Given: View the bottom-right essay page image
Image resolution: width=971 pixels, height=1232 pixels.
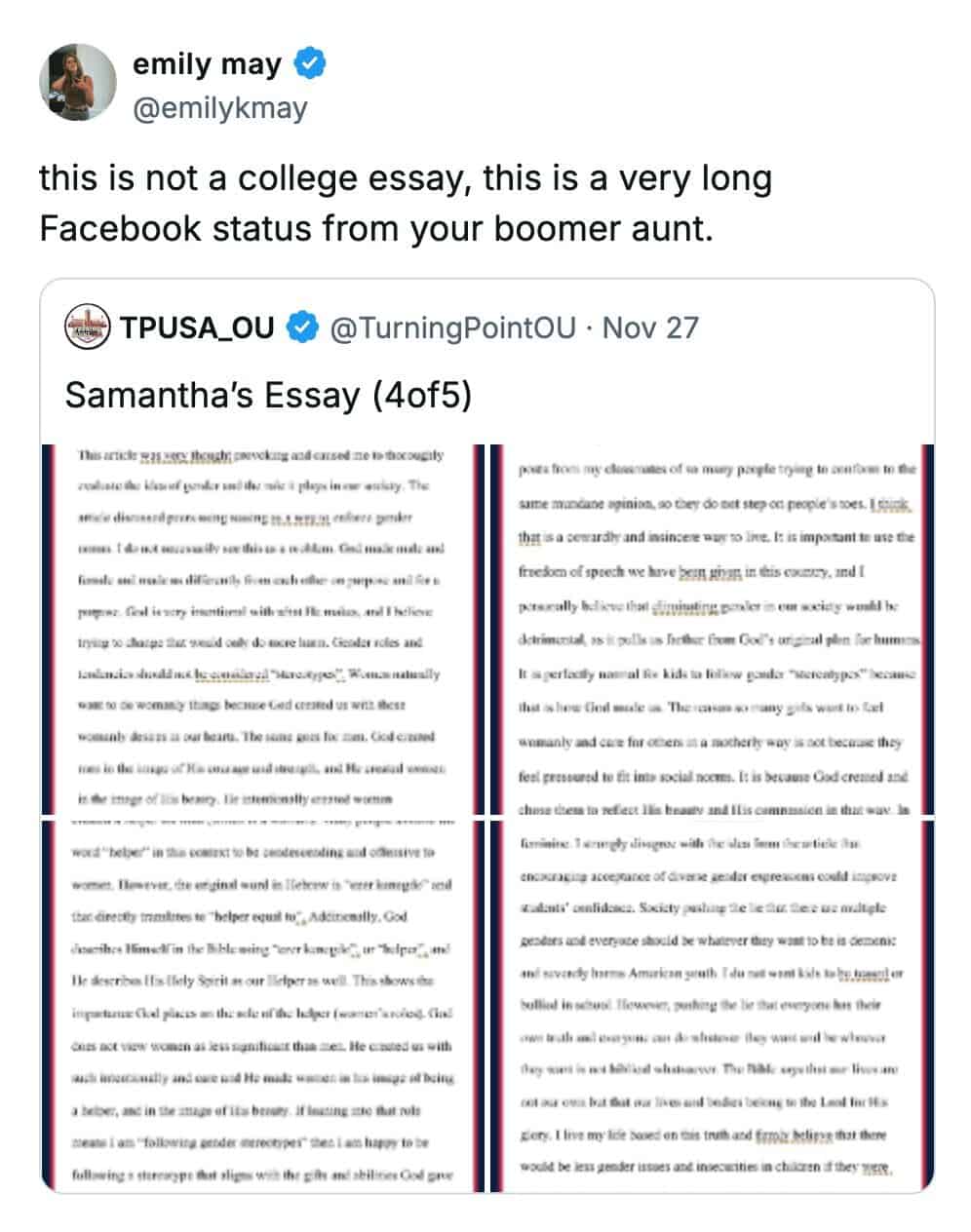Looking at the screenshot, I should 714,1006.
